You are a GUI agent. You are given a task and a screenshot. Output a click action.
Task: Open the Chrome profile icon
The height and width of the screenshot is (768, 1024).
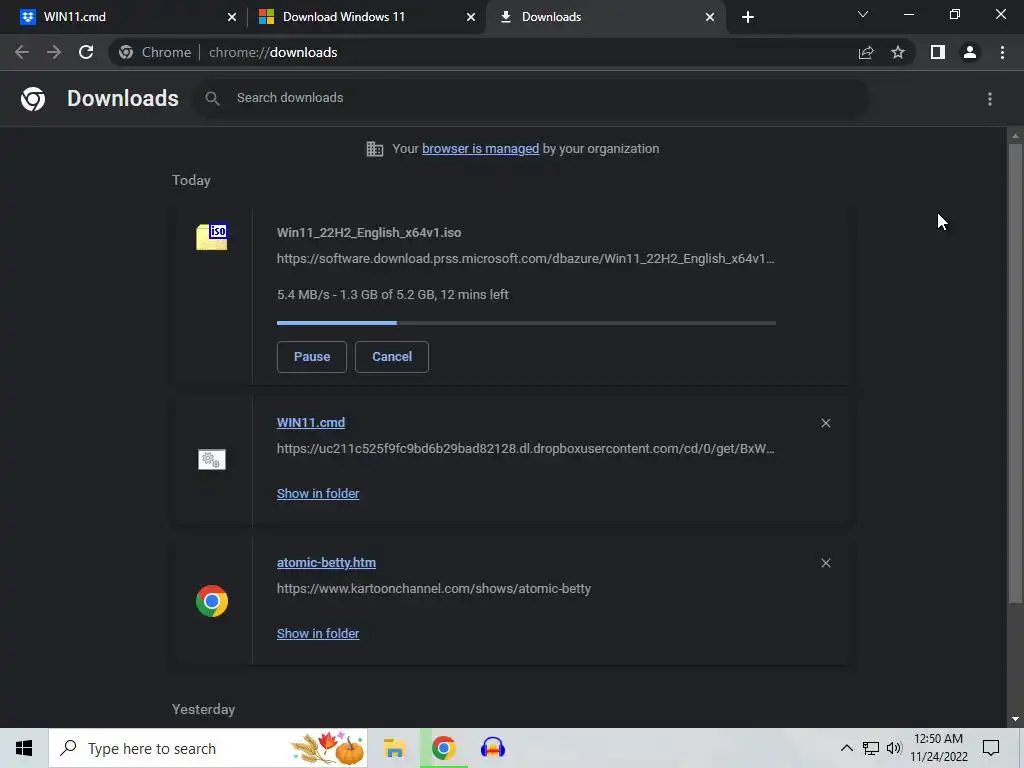970,52
